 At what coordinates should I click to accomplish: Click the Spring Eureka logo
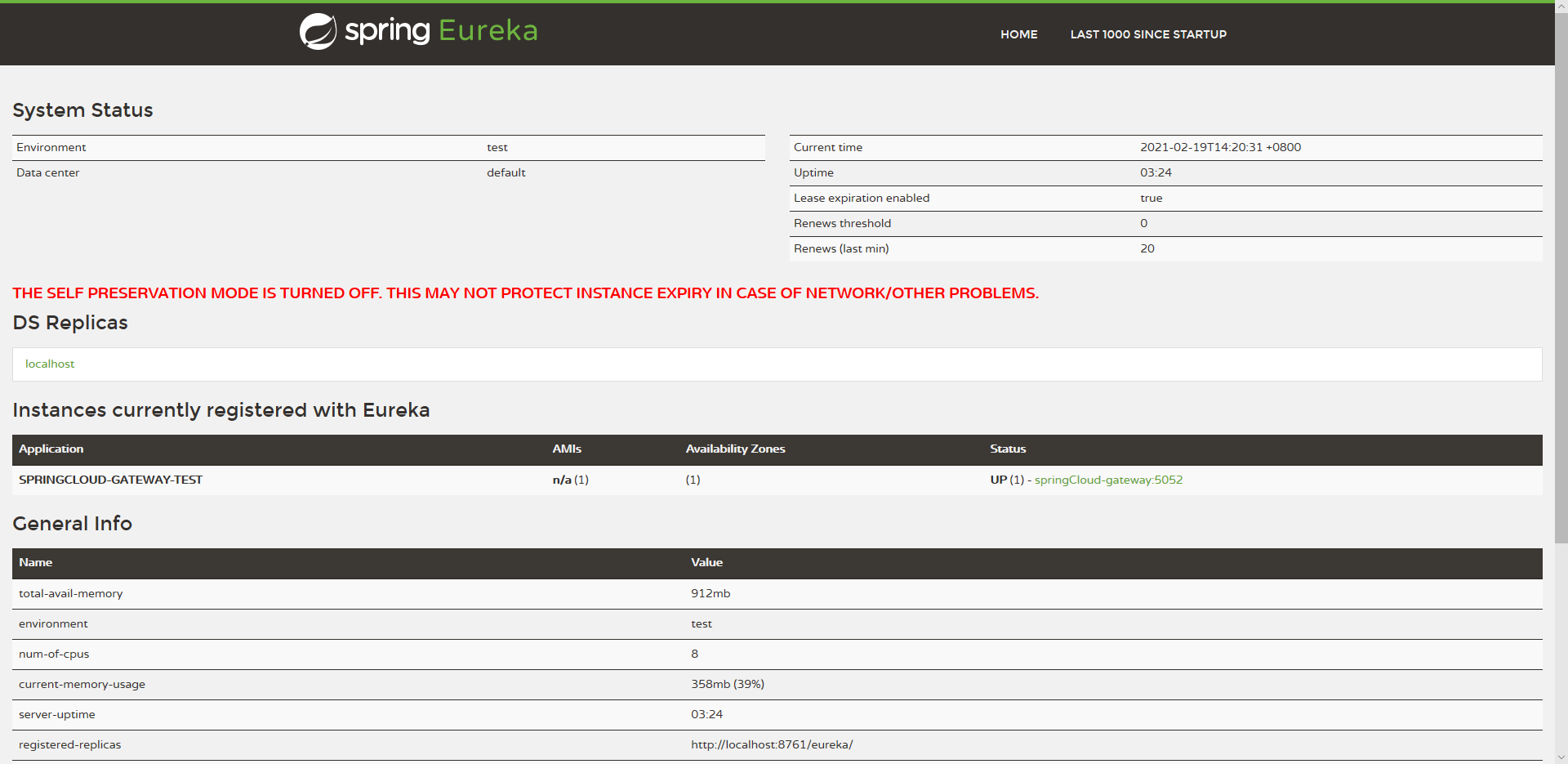tap(417, 31)
